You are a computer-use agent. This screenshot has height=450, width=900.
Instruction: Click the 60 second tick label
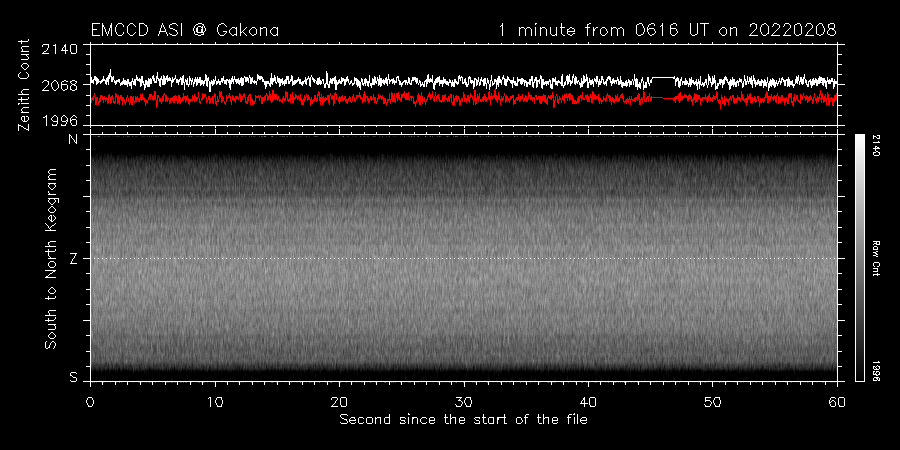click(837, 402)
